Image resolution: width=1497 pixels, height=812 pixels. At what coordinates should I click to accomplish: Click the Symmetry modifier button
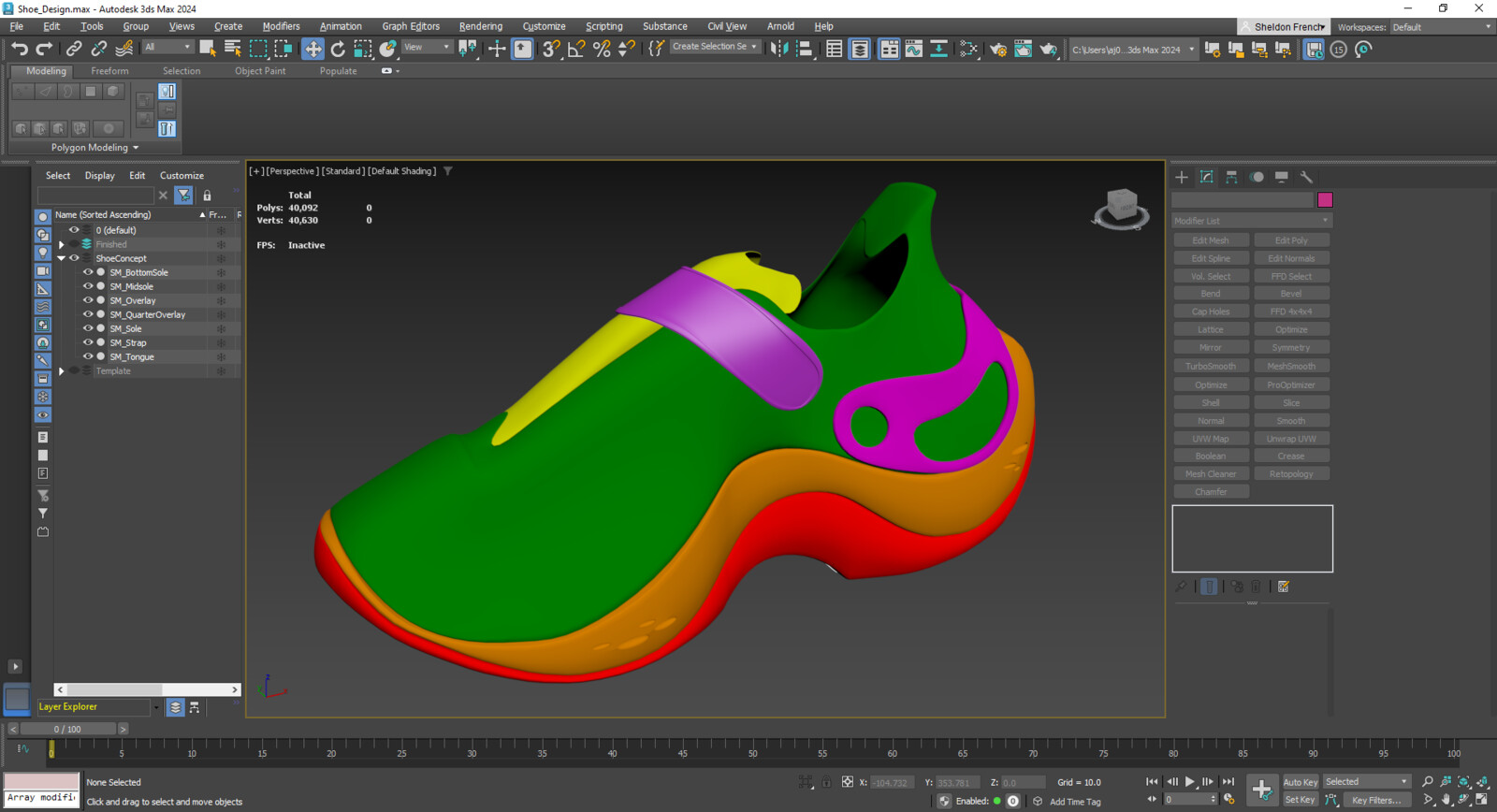pyautogui.click(x=1291, y=348)
